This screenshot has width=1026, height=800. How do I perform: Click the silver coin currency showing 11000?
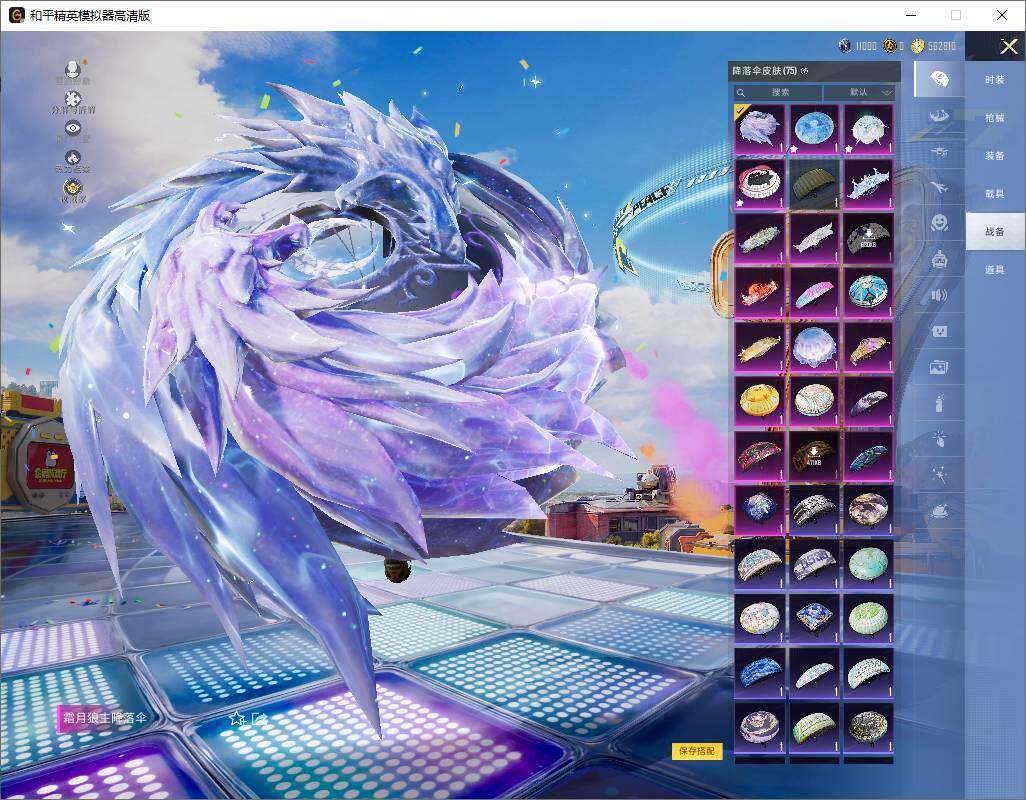pos(845,45)
